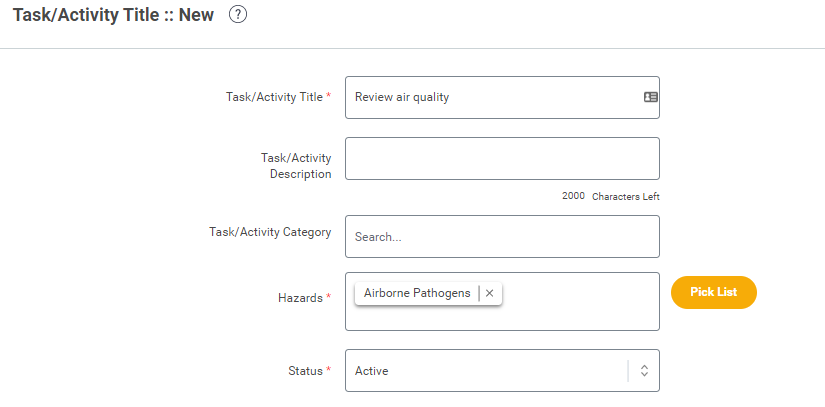Click the red asterisk beside Hazards
The image size is (825, 407).
point(329,297)
